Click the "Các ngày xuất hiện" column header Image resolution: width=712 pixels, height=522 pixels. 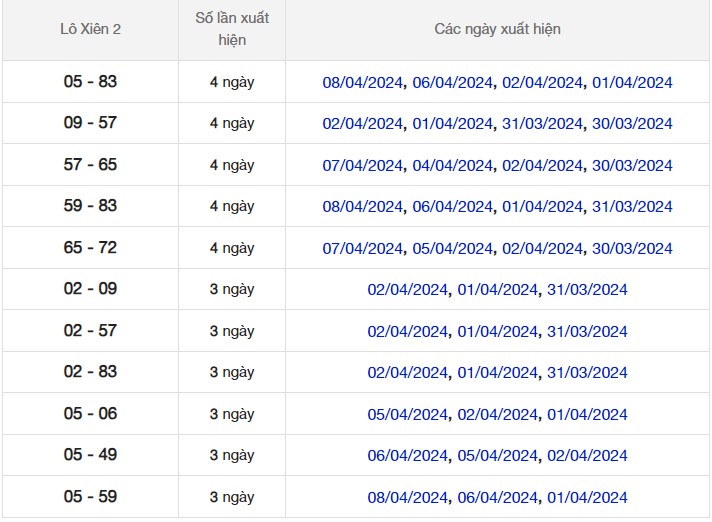pos(497,29)
